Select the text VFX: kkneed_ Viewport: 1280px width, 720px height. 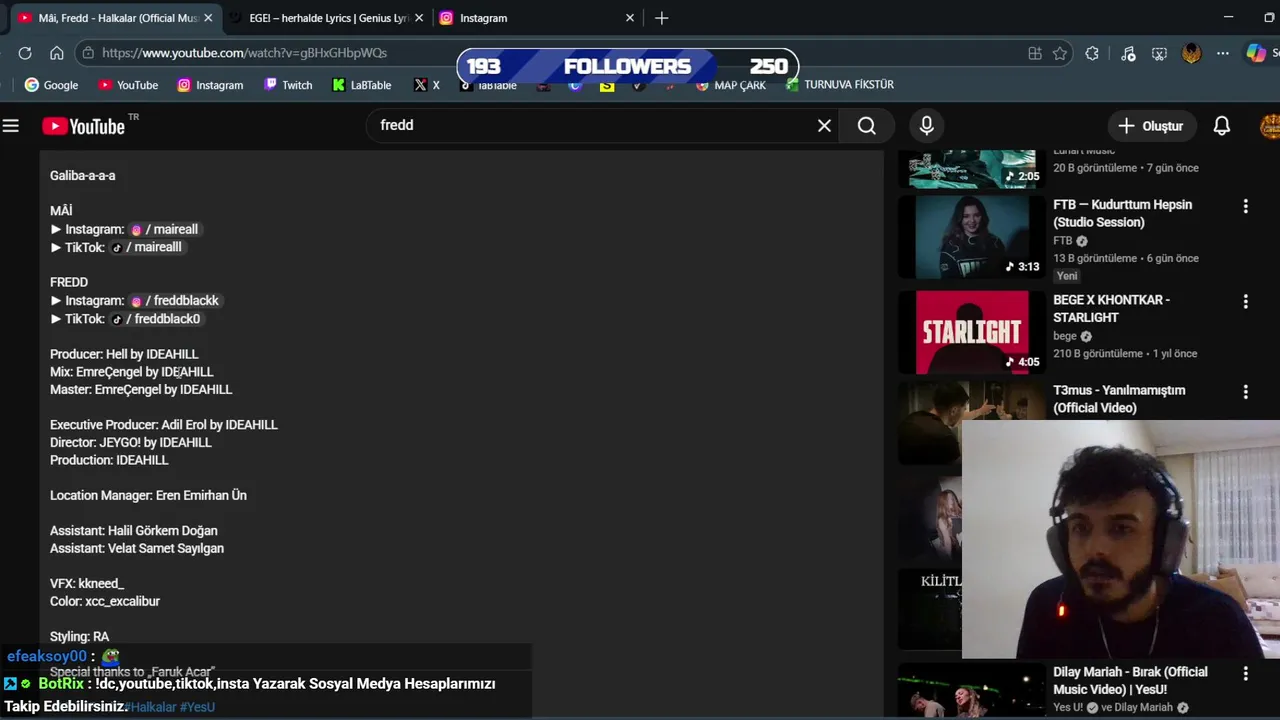pyautogui.click(x=87, y=583)
